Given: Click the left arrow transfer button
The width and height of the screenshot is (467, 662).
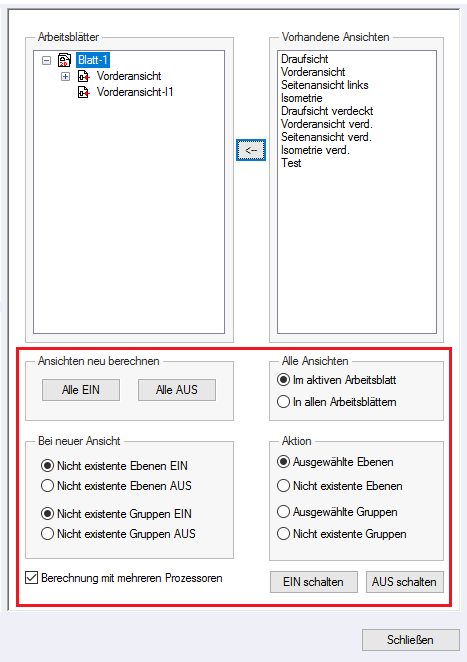Looking at the screenshot, I should pyautogui.click(x=251, y=150).
